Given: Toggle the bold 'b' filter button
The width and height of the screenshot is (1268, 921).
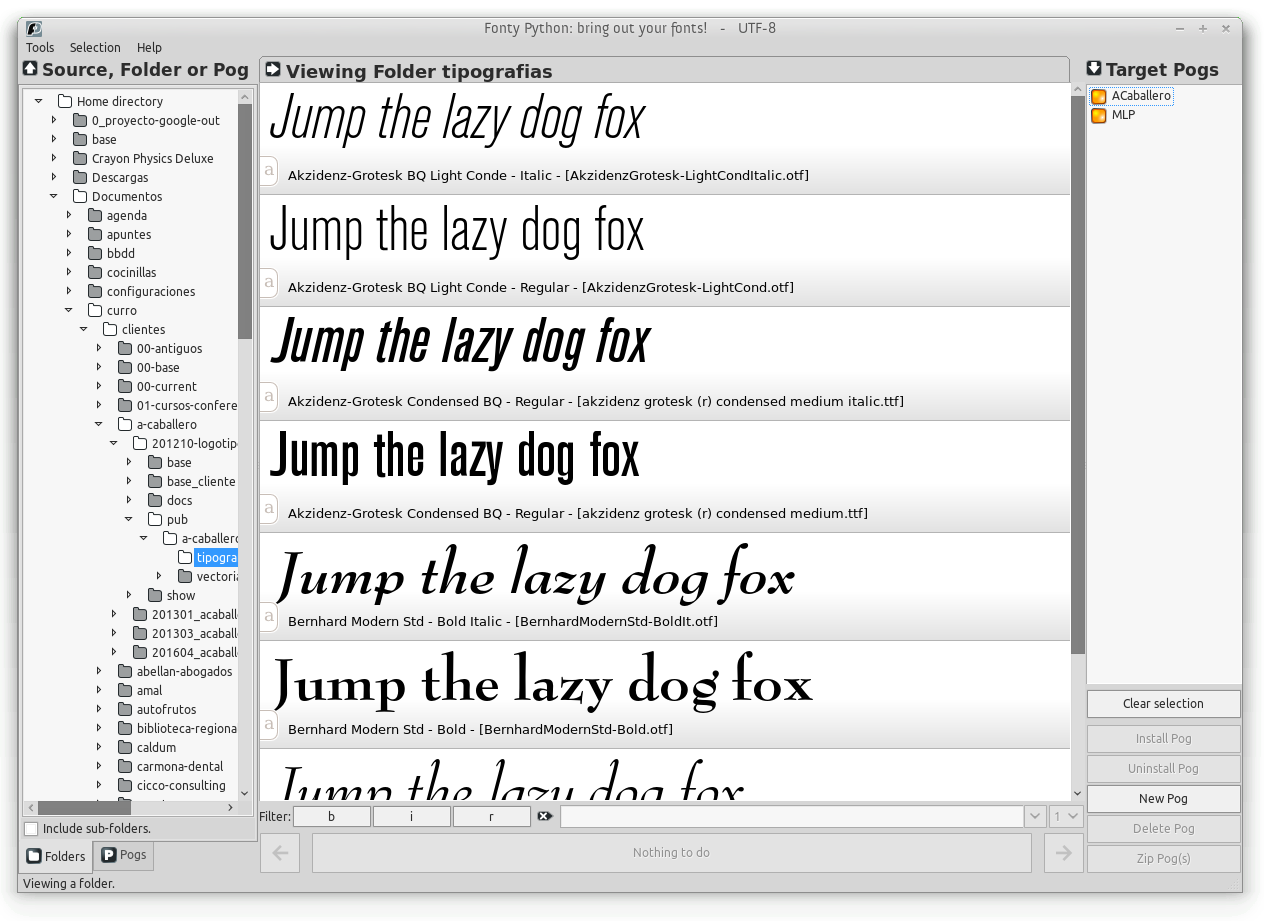Looking at the screenshot, I should 331,817.
